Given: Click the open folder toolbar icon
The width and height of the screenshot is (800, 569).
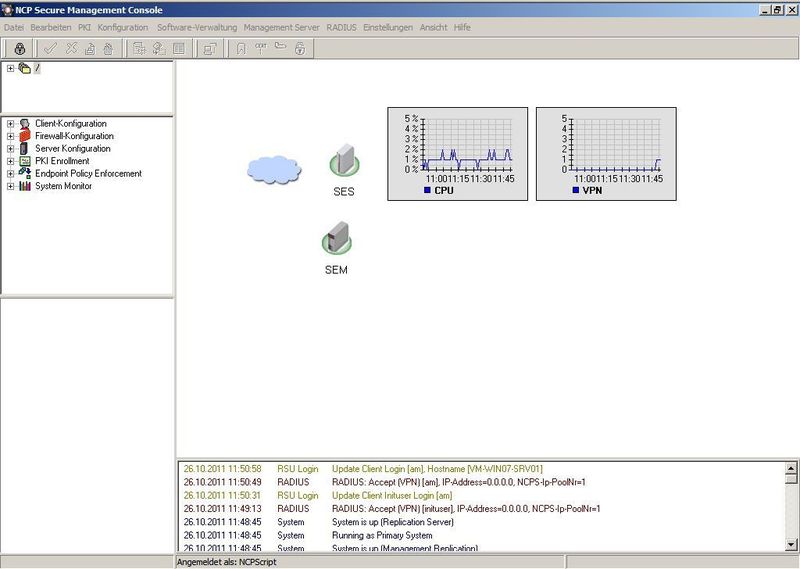Looking at the screenshot, I should (280, 46).
